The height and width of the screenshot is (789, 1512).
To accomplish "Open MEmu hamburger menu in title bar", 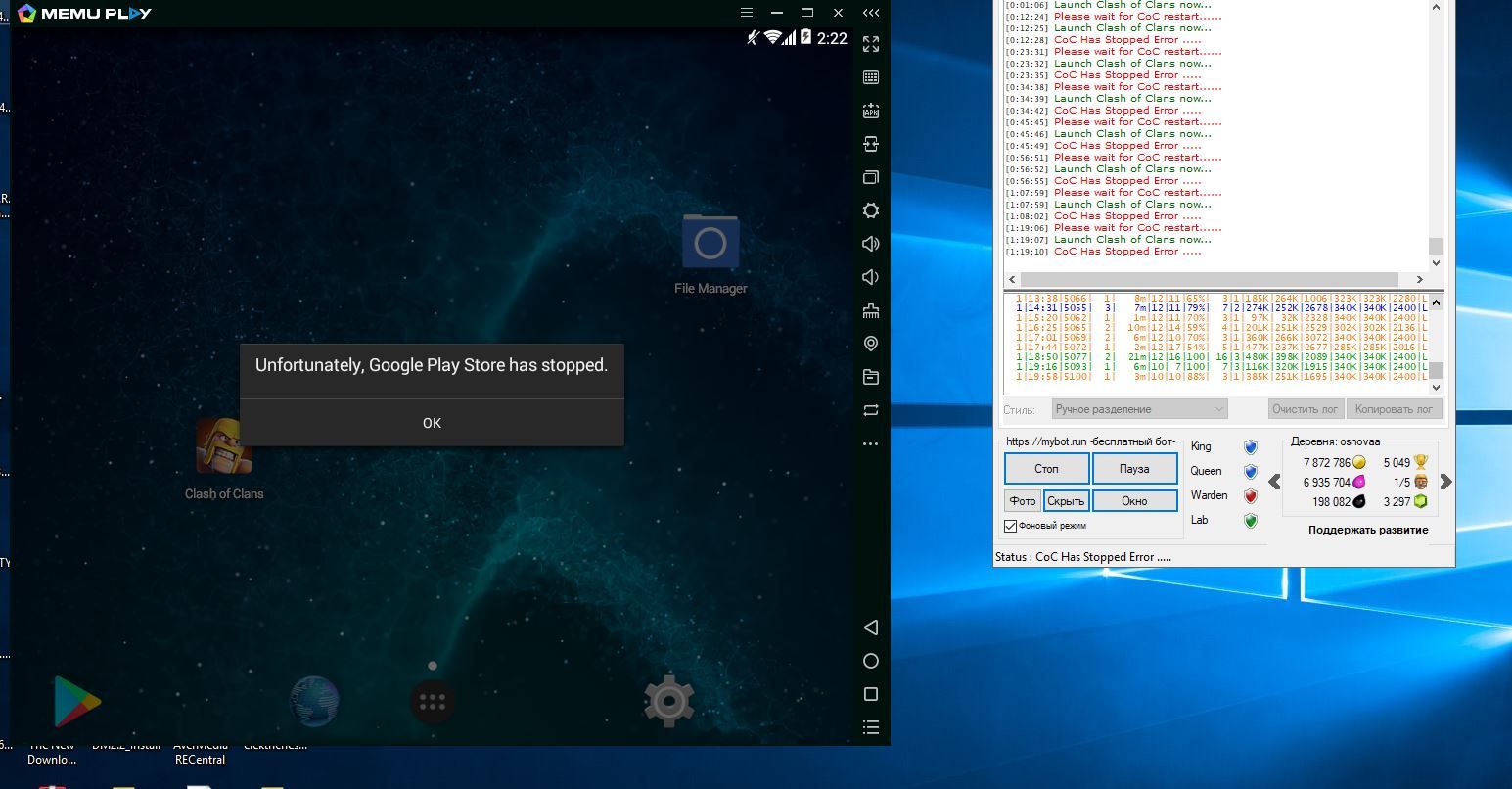I will [x=747, y=13].
